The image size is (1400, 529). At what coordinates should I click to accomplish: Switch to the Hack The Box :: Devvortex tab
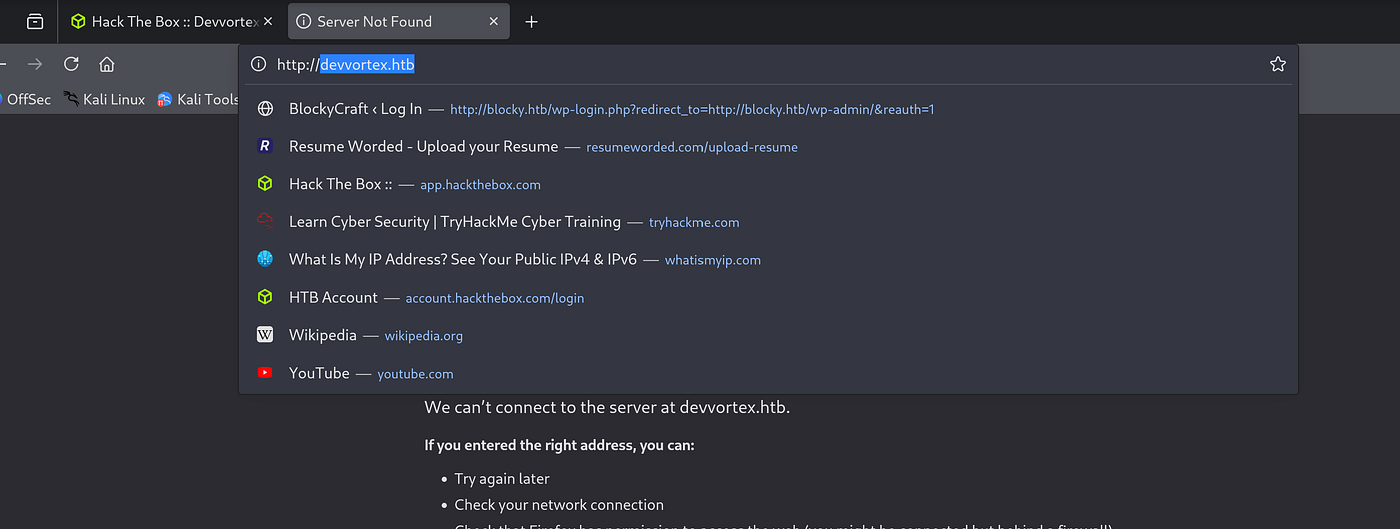[x=171, y=21]
